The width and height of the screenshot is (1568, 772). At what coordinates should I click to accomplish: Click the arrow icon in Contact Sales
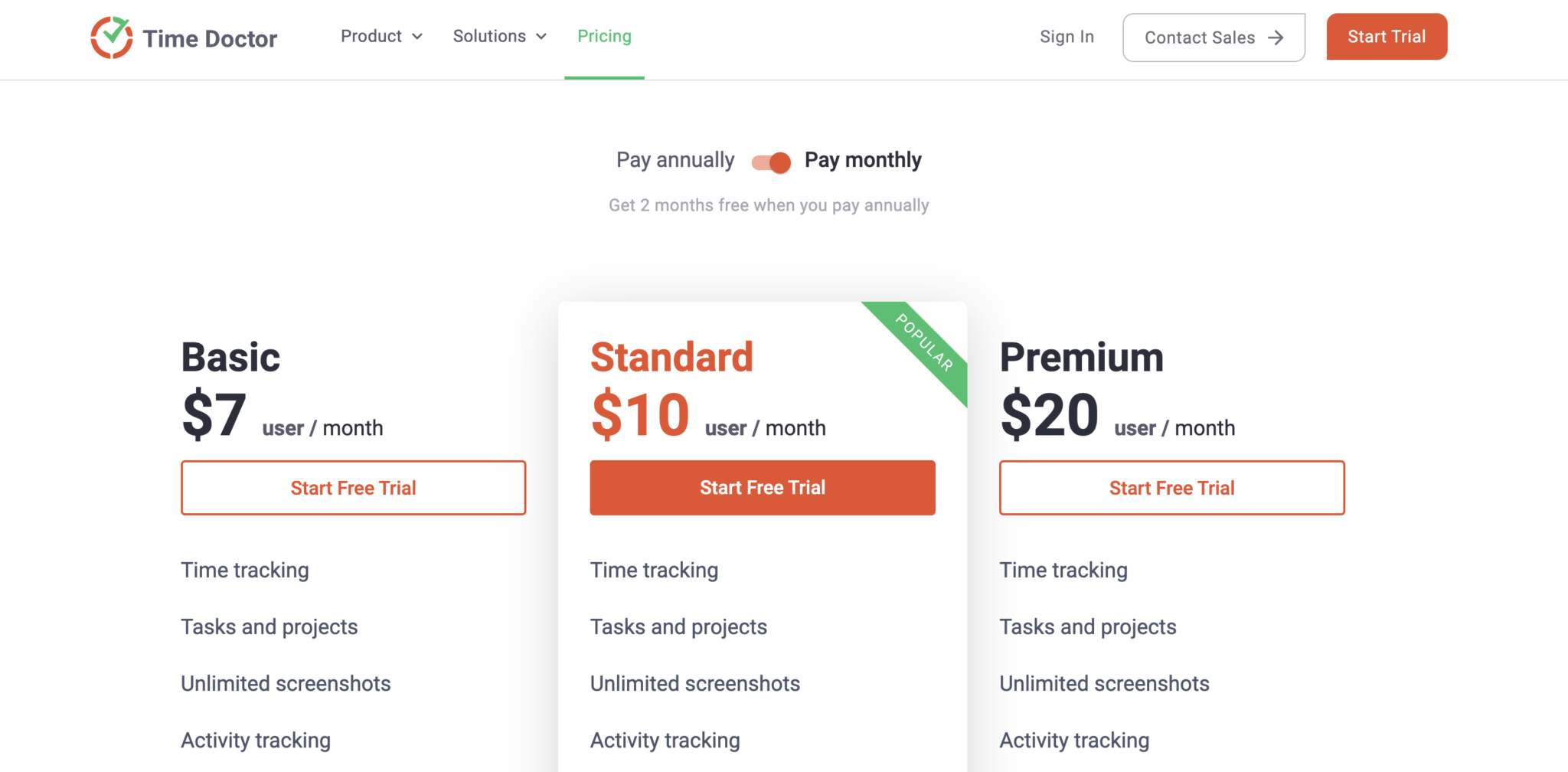point(1276,37)
